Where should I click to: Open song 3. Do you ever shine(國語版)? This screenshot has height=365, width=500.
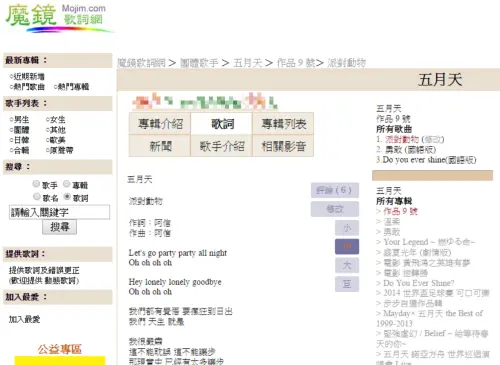[429, 160]
